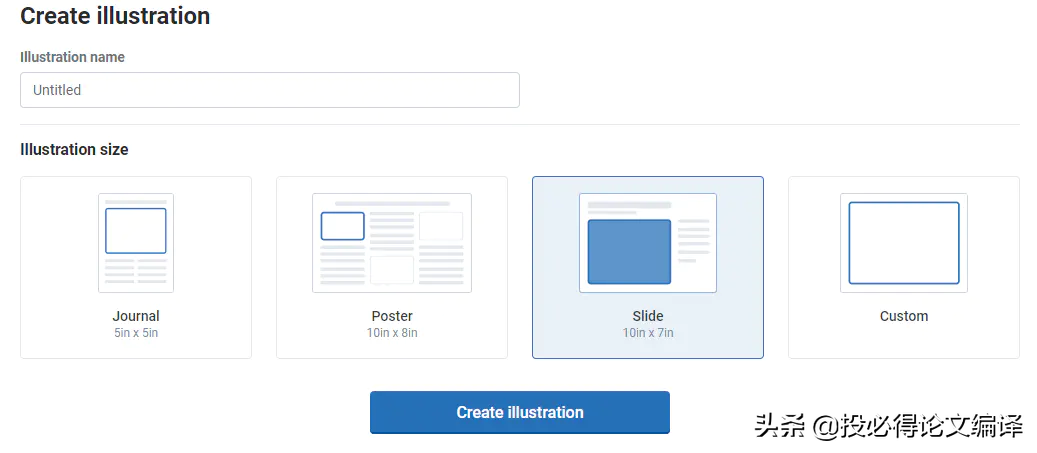The height and width of the screenshot is (453, 1037).
Task: Click the 10in x 8in size text
Action: pyautogui.click(x=392, y=333)
